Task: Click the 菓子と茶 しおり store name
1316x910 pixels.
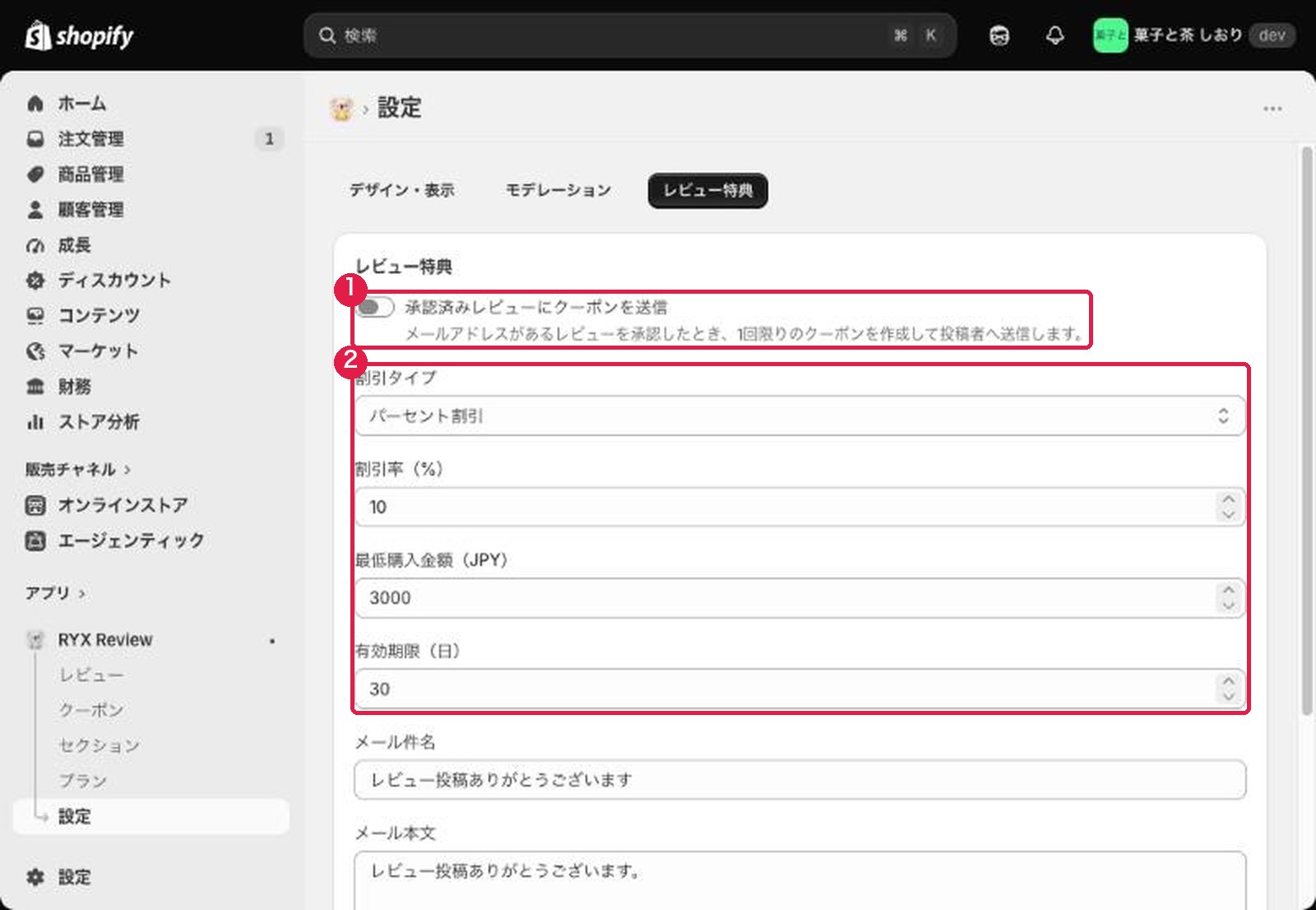Action: [1188, 35]
